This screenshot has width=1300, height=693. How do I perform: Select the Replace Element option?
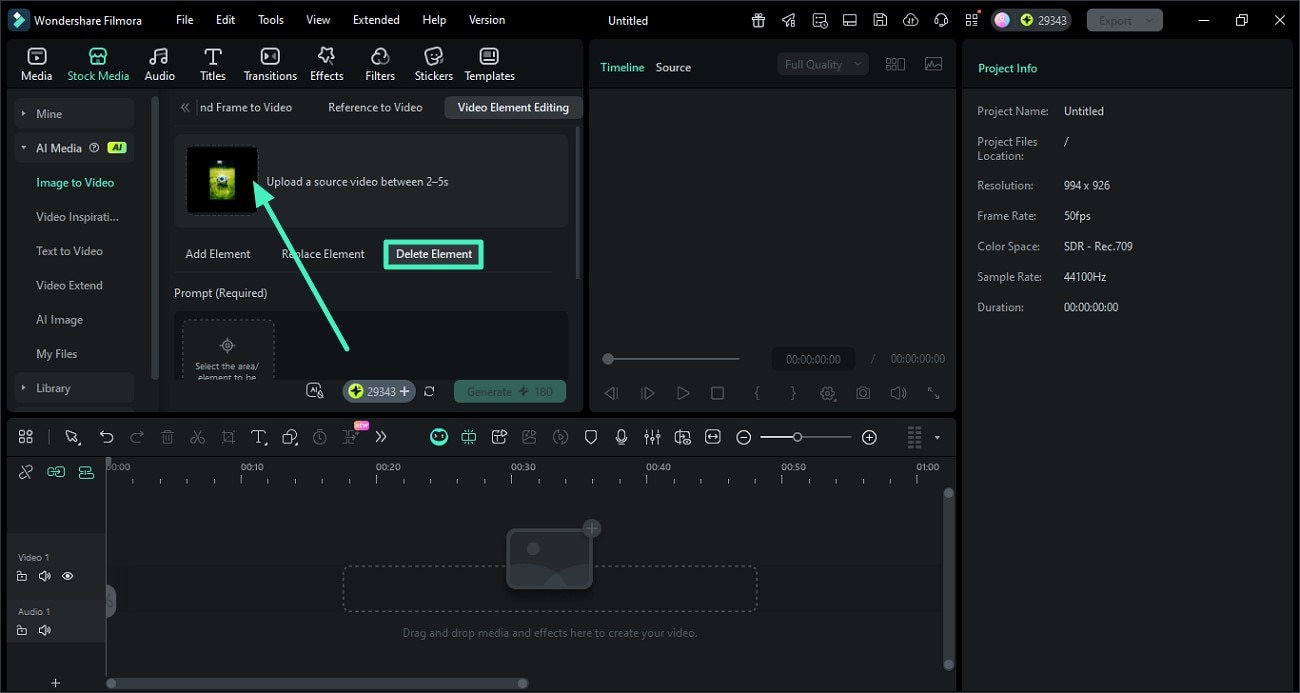(323, 254)
